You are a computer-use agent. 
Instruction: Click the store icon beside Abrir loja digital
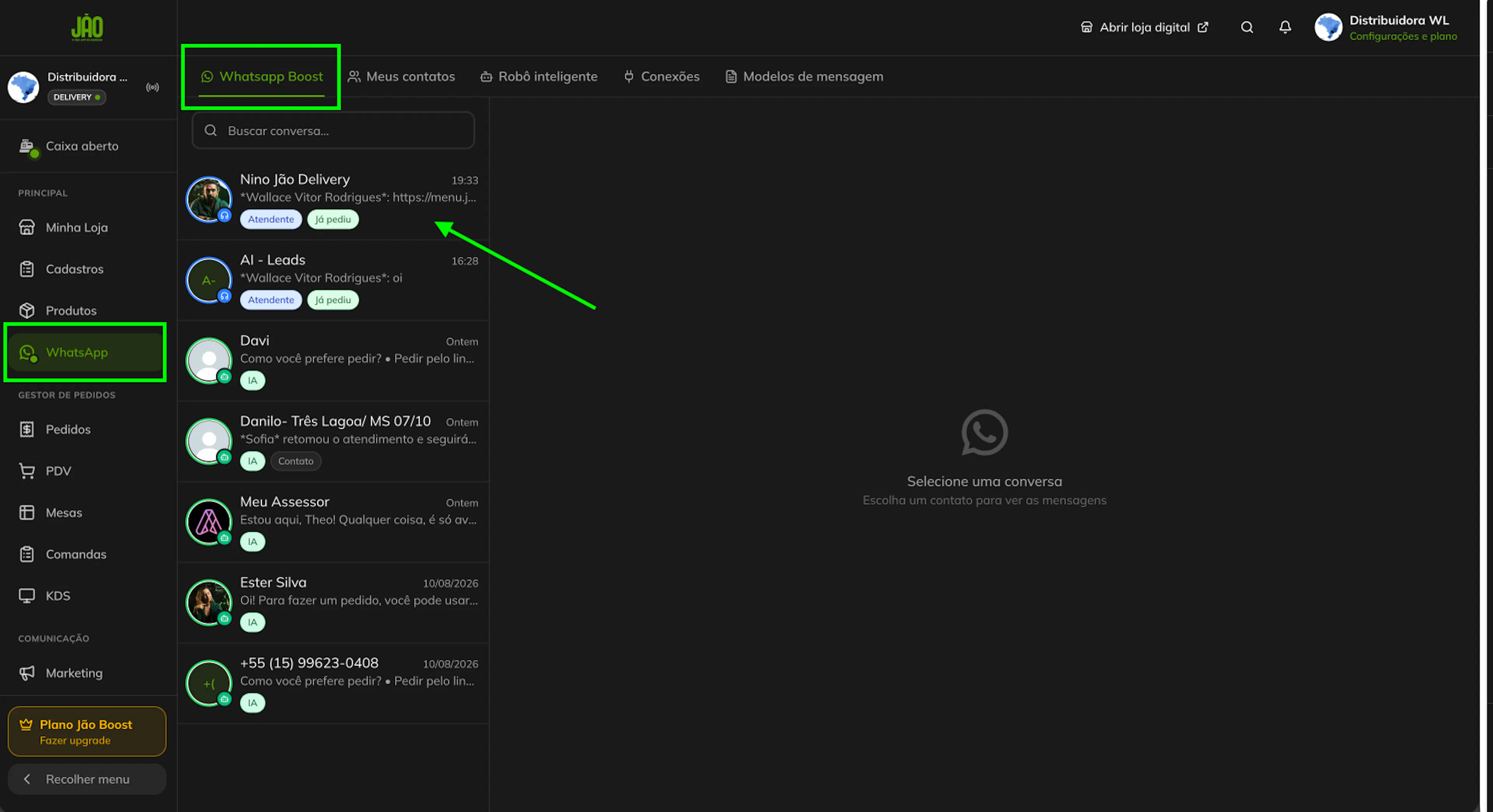(x=1087, y=27)
